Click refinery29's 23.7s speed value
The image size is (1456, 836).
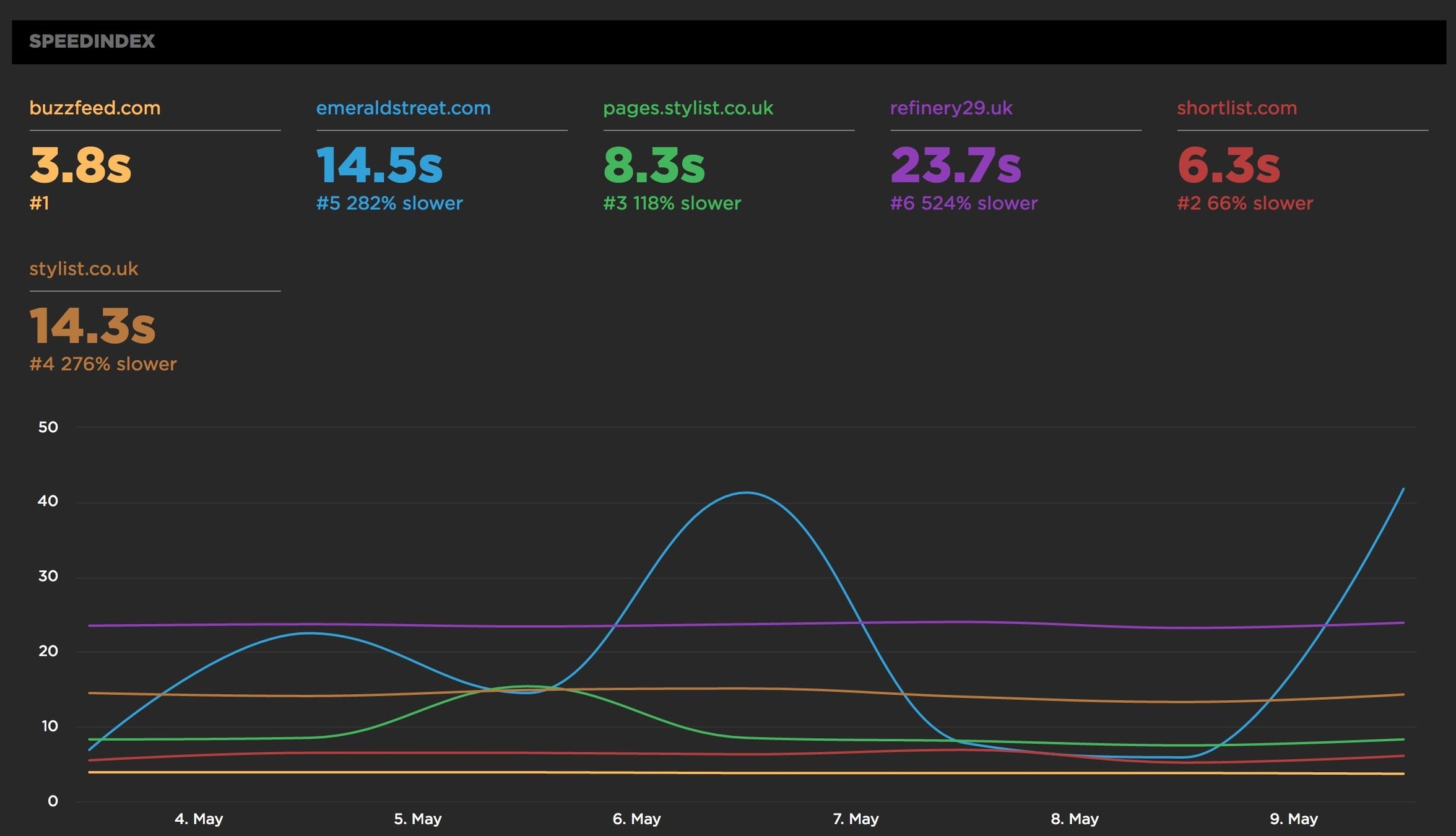[x=955, y=165]
